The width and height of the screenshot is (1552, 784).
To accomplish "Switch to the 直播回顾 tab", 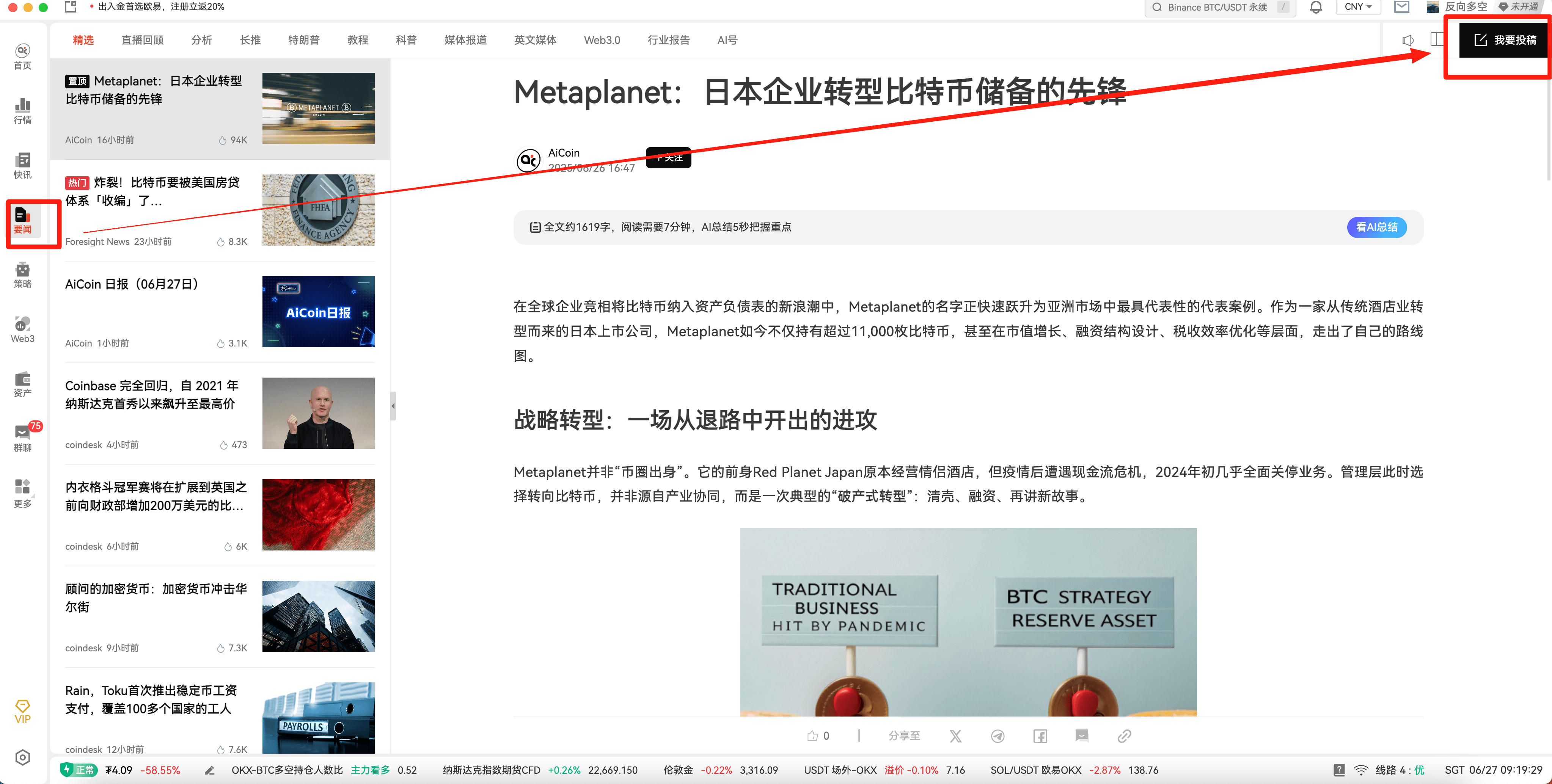I will [142, 40].
